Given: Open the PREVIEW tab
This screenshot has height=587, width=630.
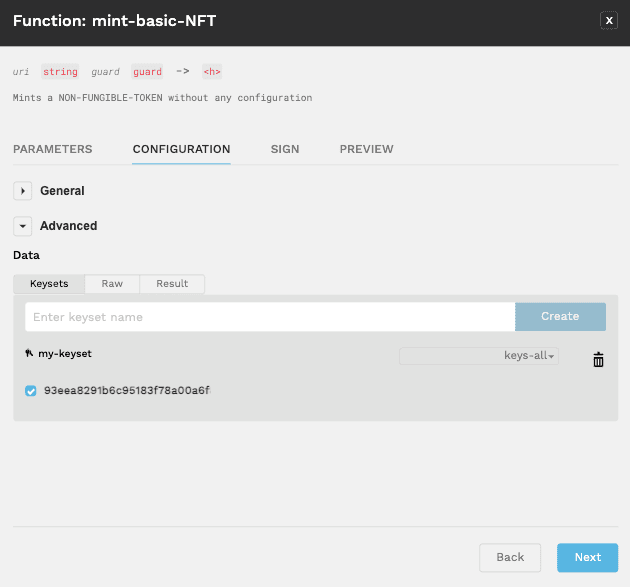Looking at the screenshot, I should point(366,149).
